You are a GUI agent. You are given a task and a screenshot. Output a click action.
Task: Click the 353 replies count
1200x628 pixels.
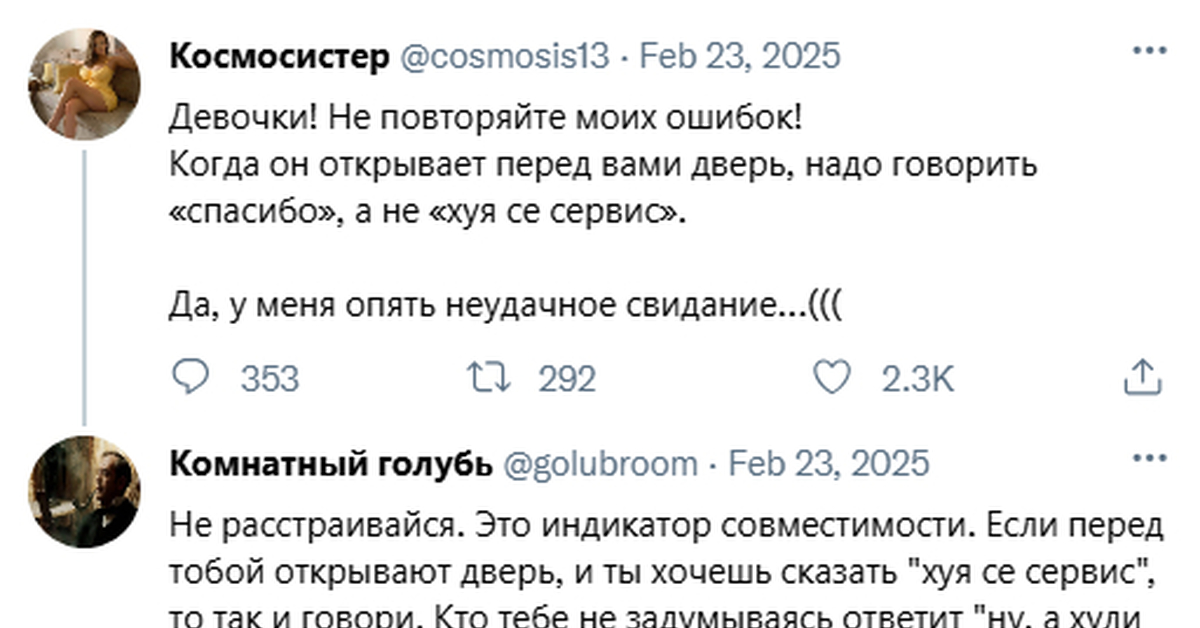click(x=270, y=378)
